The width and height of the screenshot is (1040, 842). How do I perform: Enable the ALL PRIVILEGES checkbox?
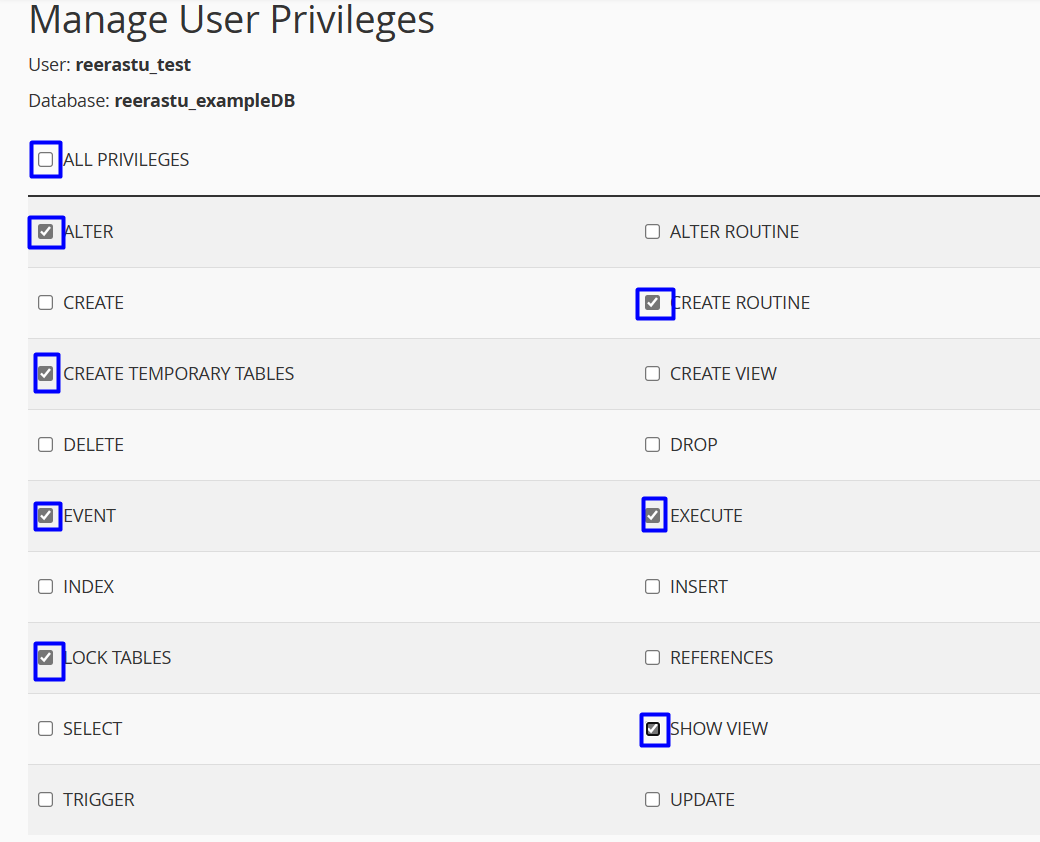click(x=46, y=160)
